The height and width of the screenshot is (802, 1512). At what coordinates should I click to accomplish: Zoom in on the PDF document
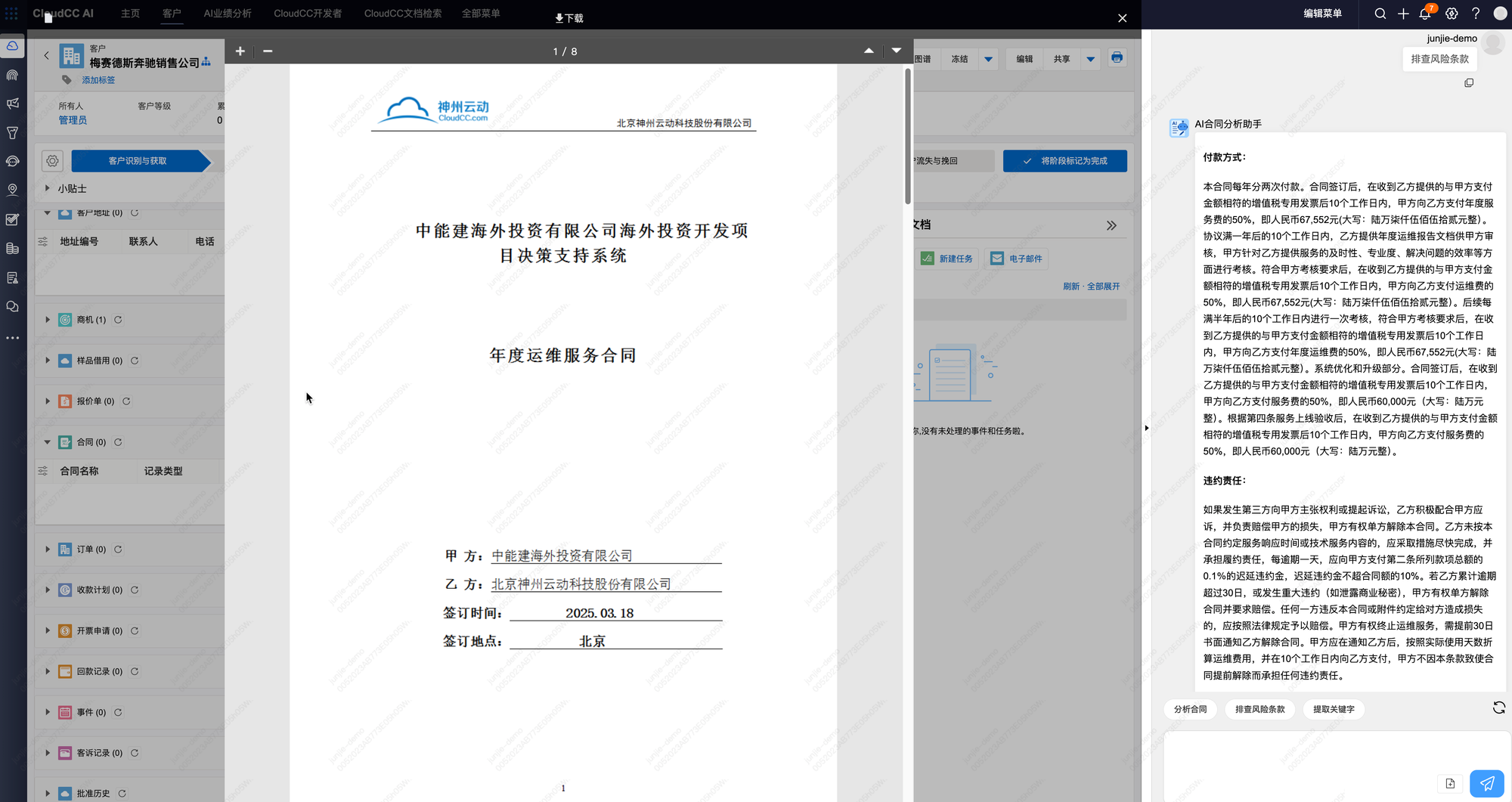[240, 51]
